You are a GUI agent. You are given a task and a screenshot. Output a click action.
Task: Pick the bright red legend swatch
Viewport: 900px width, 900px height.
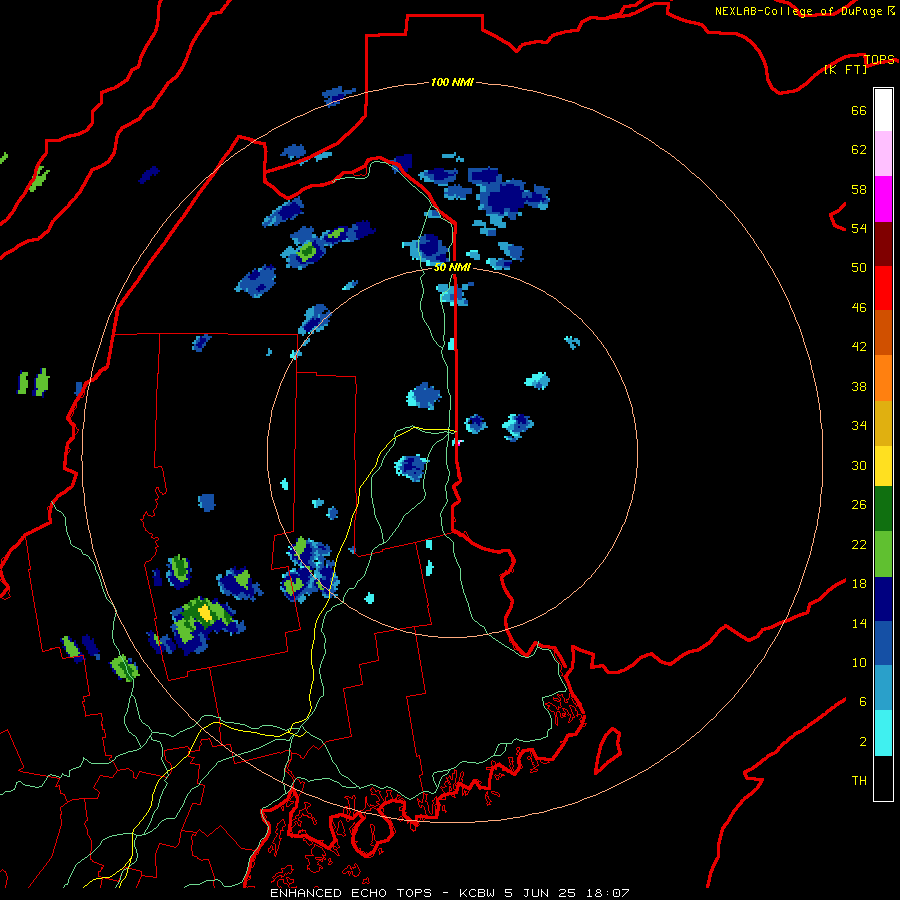click(x=883, y=288)
